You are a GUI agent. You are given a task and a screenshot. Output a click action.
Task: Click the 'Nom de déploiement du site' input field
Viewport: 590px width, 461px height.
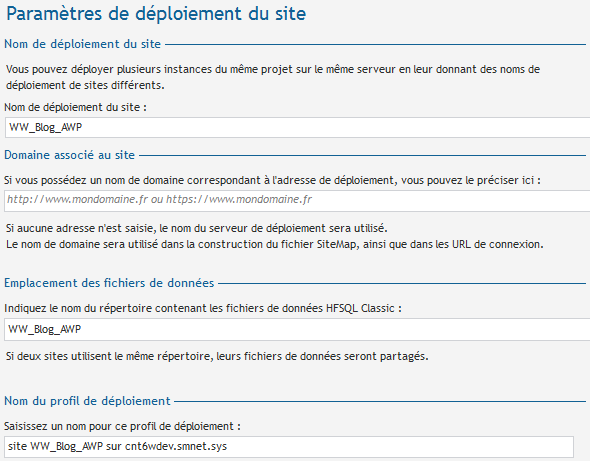click(297, 127)
